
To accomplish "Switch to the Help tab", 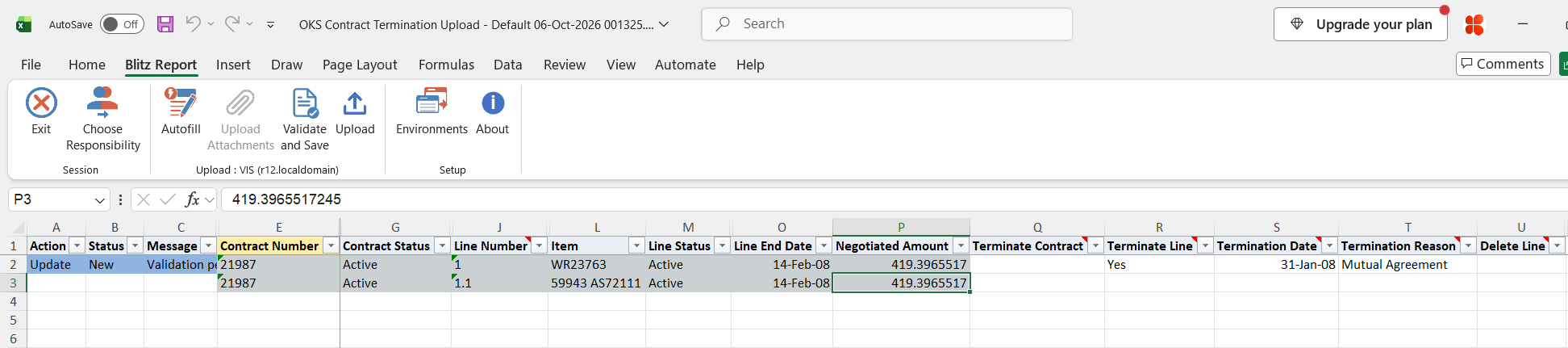I will click(750, 65).
